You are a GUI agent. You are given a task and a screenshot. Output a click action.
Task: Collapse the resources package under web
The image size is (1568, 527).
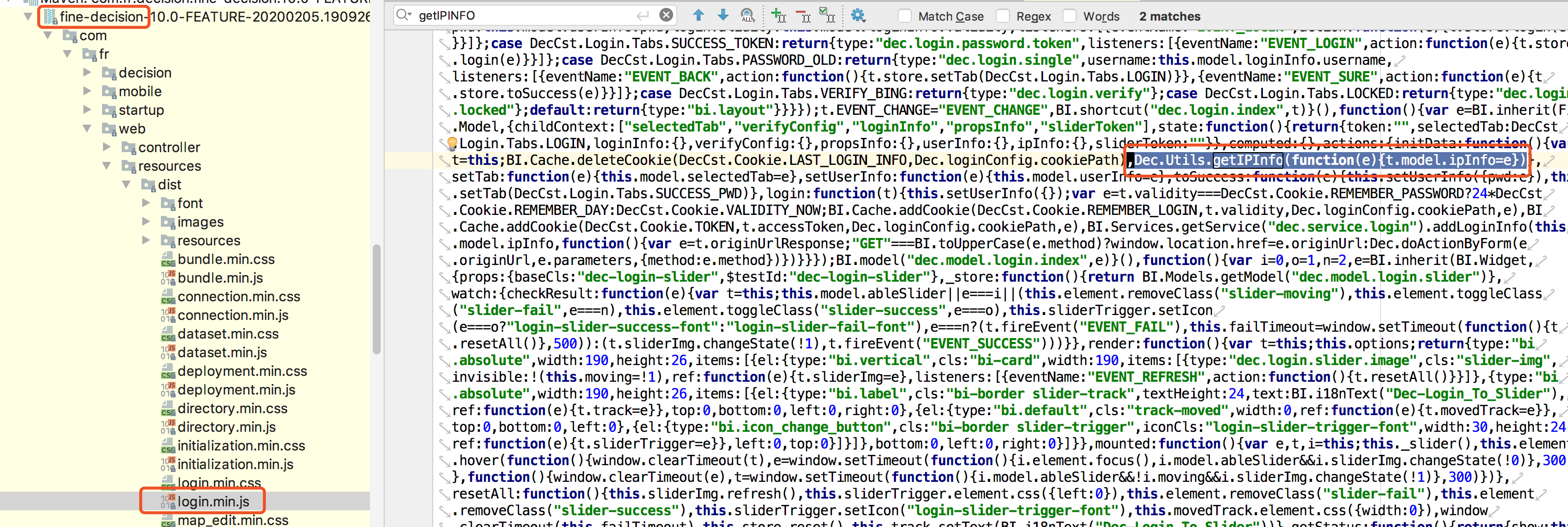point(106,165)
